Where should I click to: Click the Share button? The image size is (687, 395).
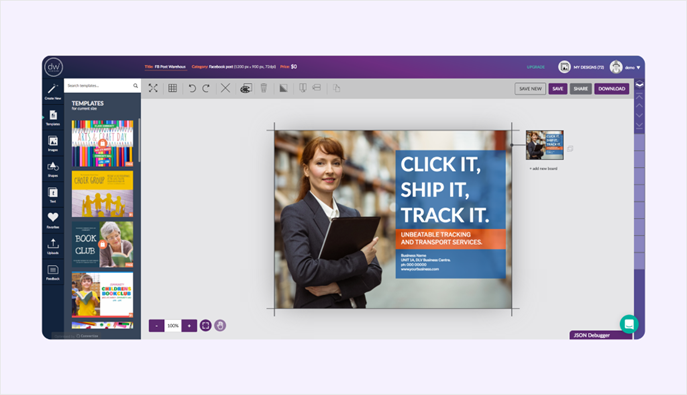tap(581, 89)
